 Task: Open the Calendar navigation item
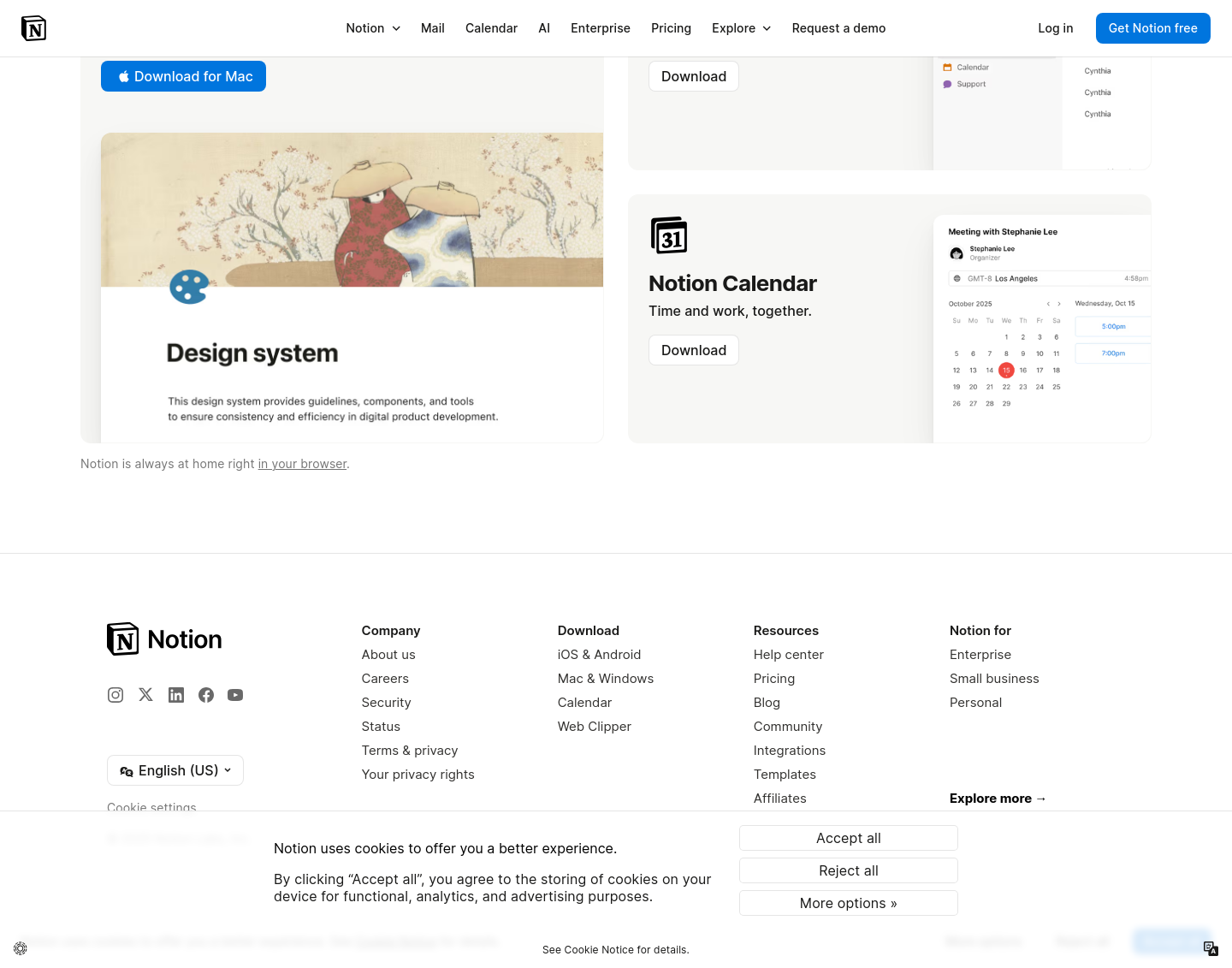coord(491,28)
